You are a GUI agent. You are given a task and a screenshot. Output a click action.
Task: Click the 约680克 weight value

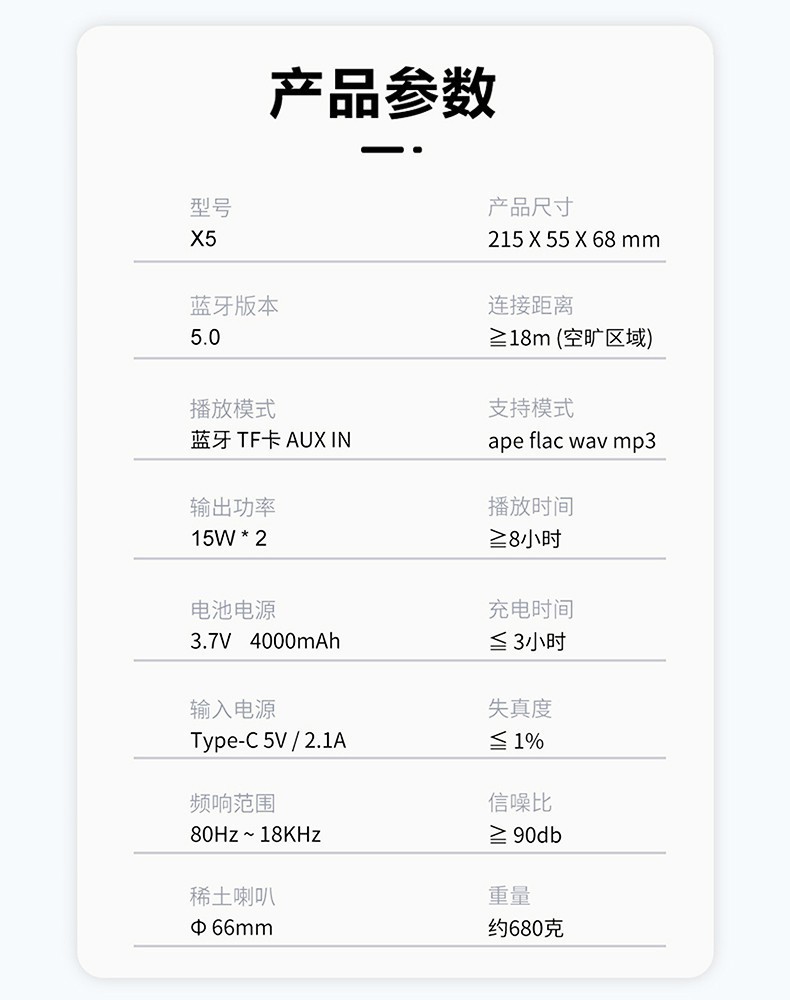525,928
